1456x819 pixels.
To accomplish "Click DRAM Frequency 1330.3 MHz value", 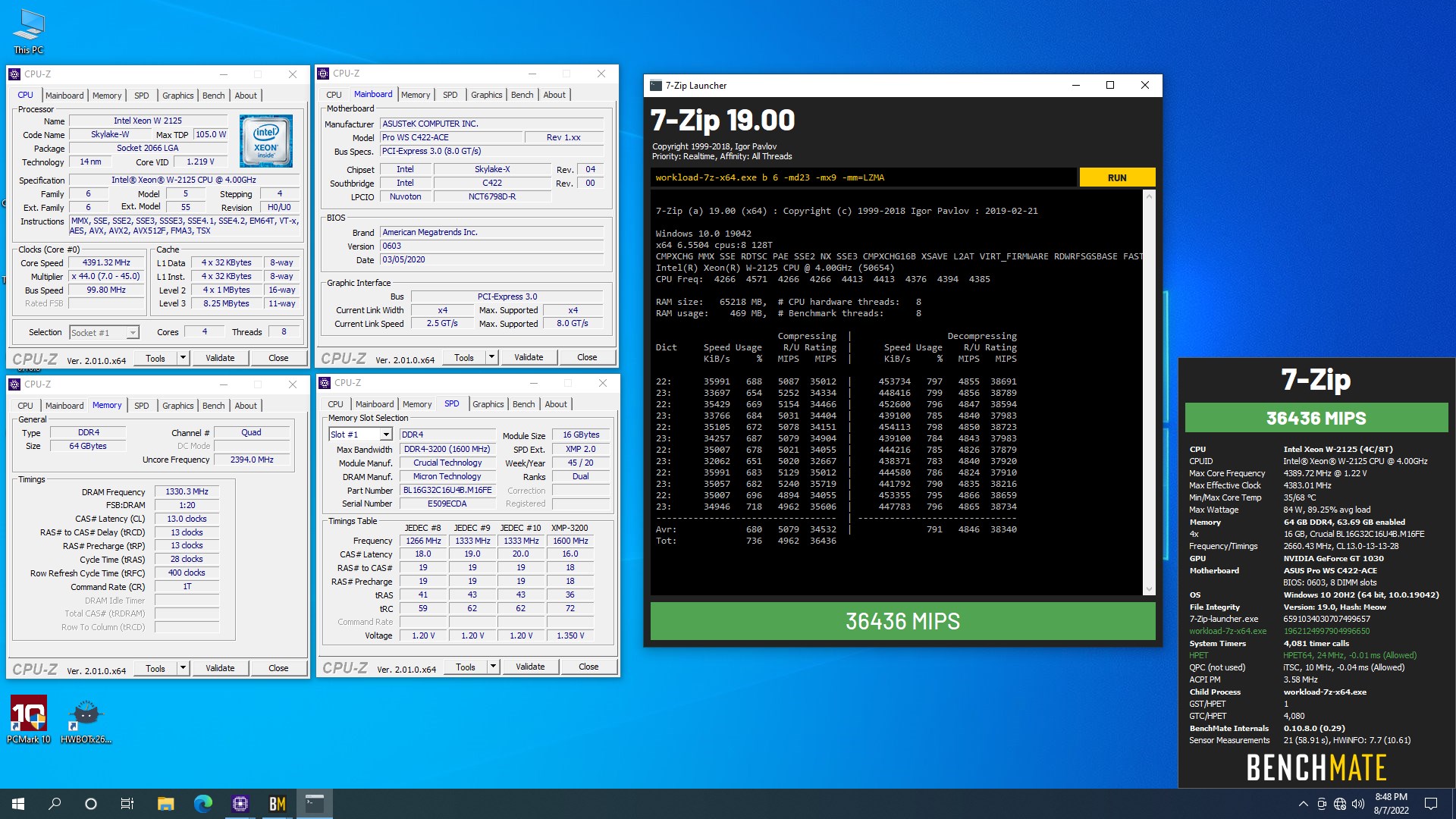I will pyautogui.click(x=187, y=492).
